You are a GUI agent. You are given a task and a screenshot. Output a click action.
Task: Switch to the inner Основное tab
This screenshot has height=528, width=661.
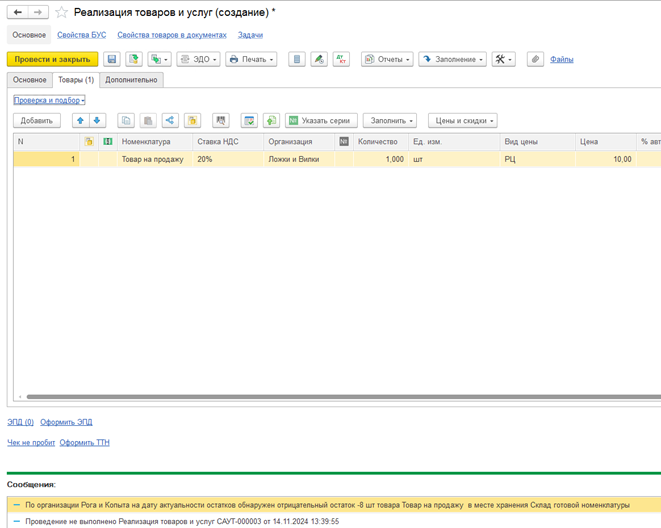30,80
